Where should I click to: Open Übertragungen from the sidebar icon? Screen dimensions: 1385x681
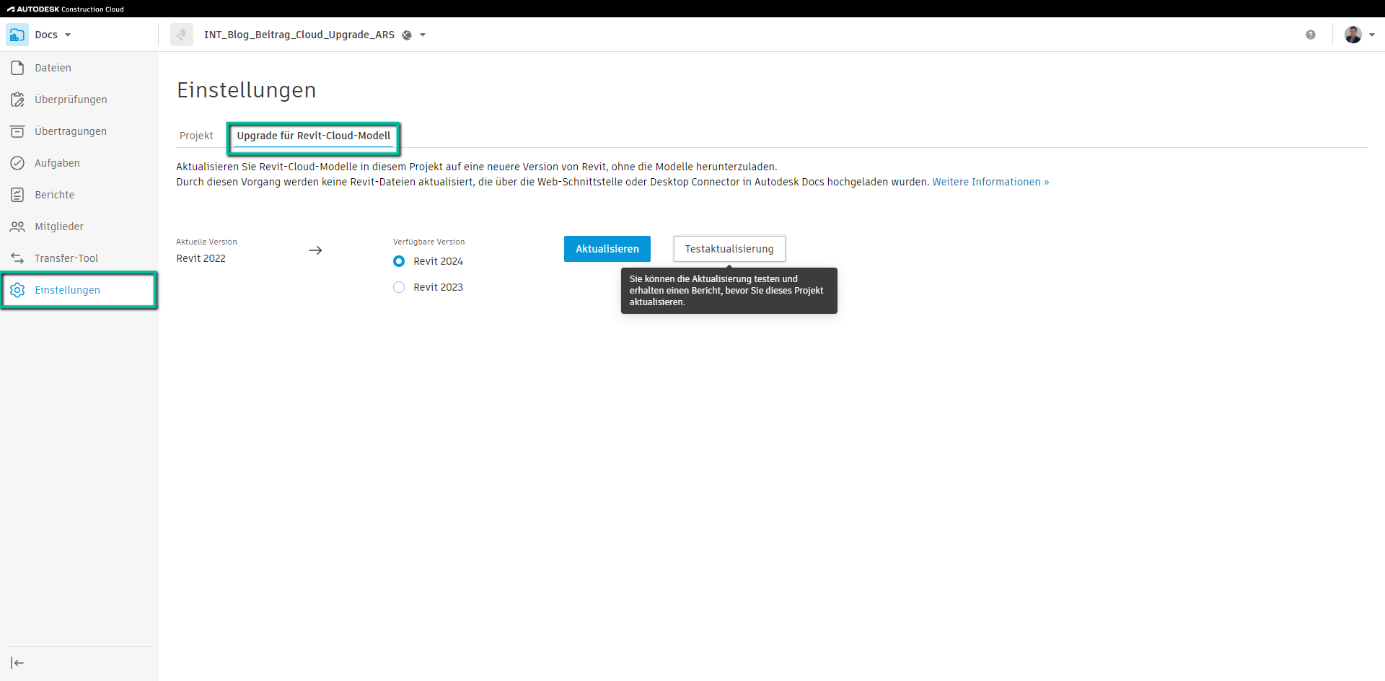click(x=17, y=131)
